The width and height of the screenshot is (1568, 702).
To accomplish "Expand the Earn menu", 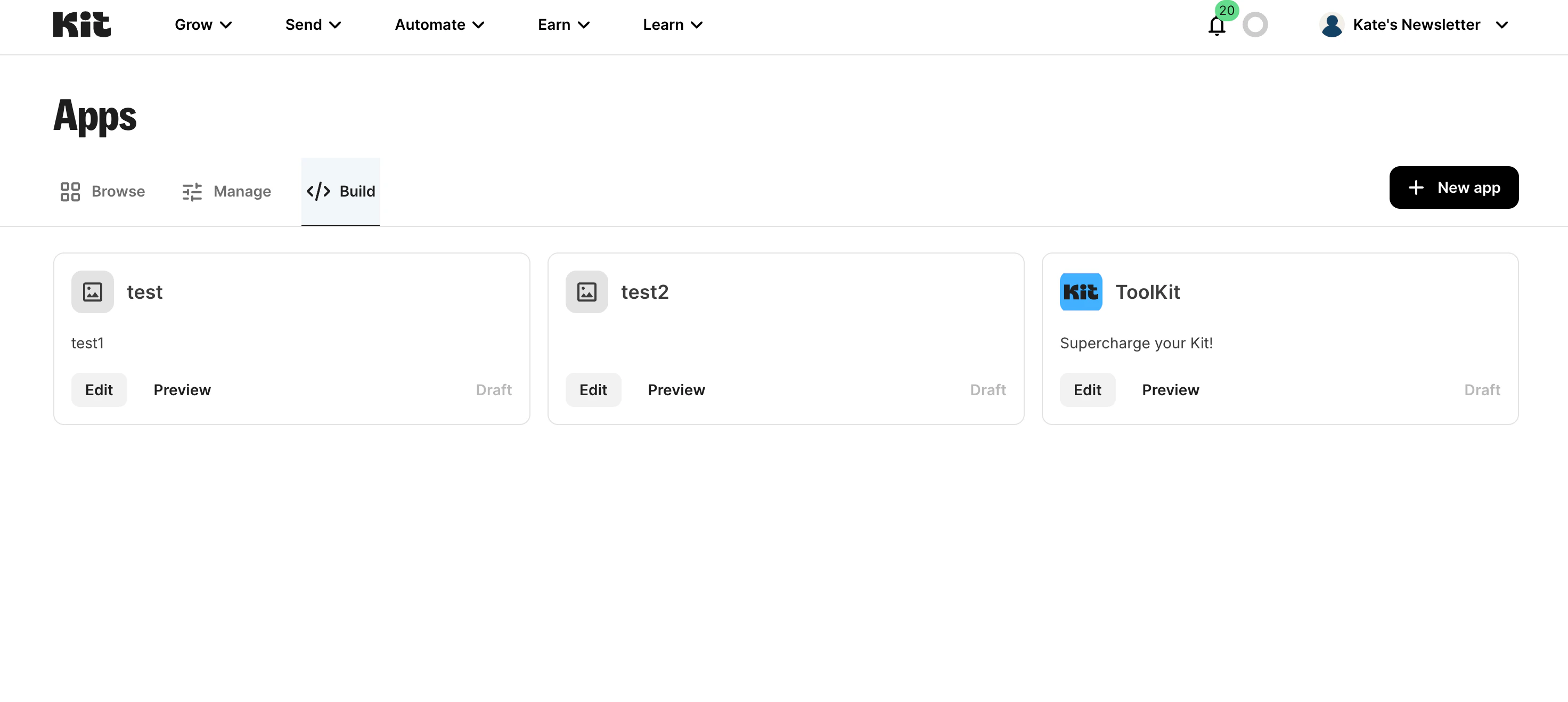I will tap(563, 25).
